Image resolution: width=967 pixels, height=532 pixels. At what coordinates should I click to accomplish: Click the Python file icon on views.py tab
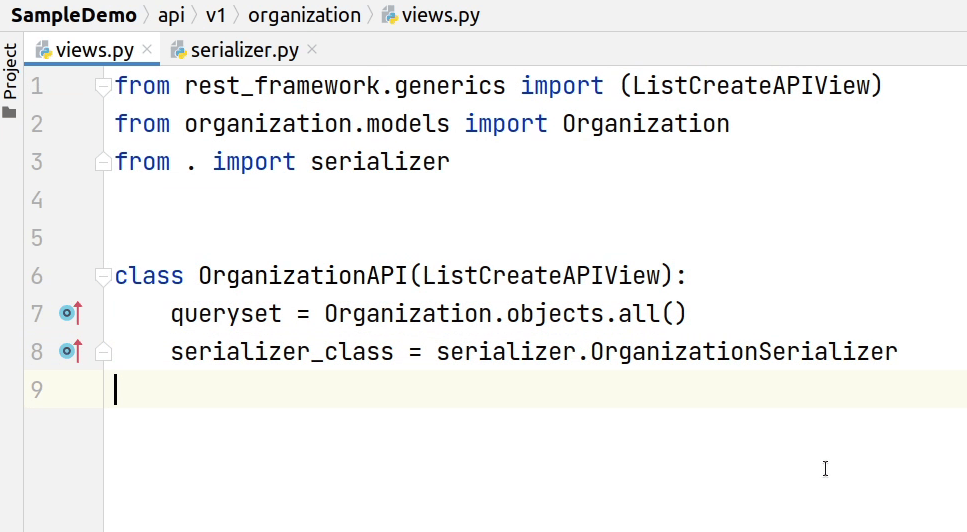coord(43,50)
